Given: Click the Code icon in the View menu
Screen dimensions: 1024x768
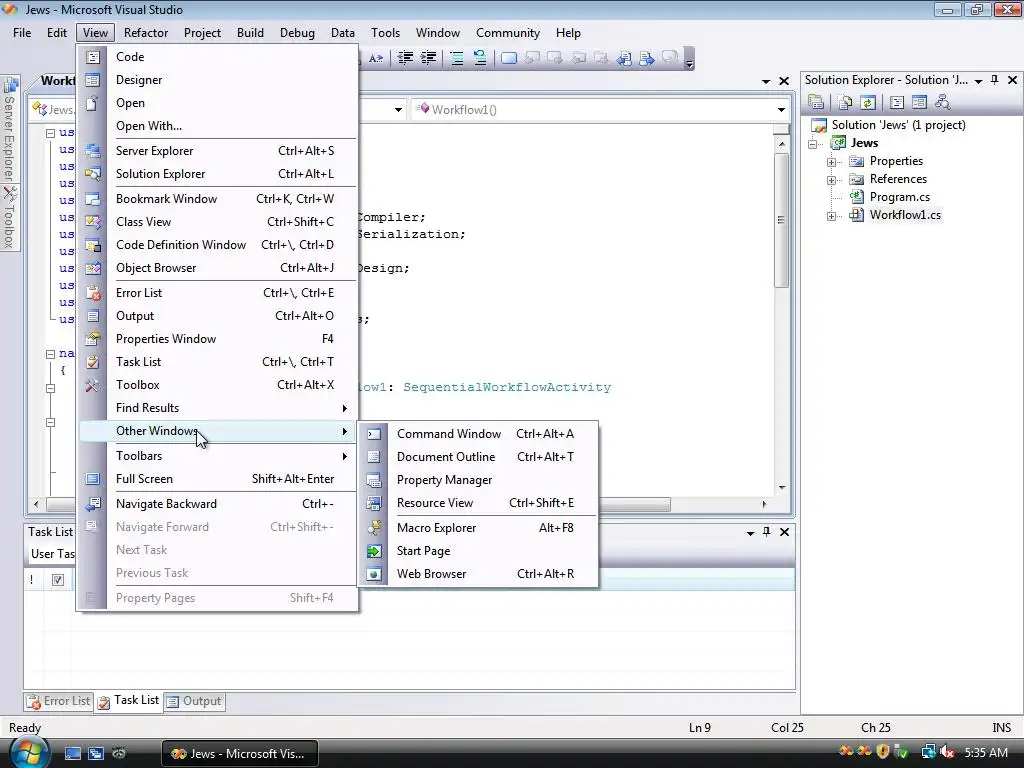Looking at the screenshot, I should (93, 57).
